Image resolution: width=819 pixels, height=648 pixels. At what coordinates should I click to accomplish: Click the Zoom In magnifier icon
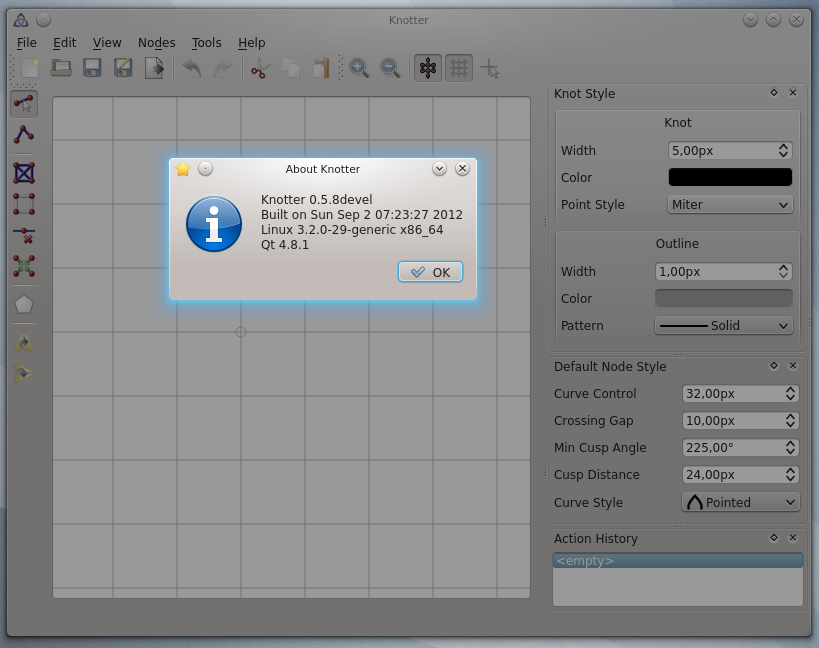[359, 68]
